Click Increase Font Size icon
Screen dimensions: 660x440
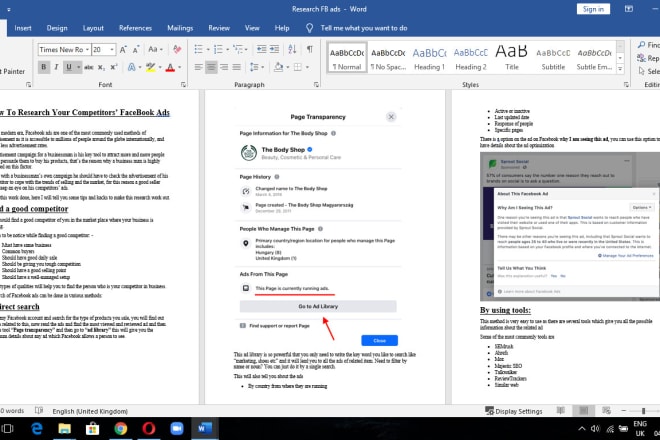[123, 50]
